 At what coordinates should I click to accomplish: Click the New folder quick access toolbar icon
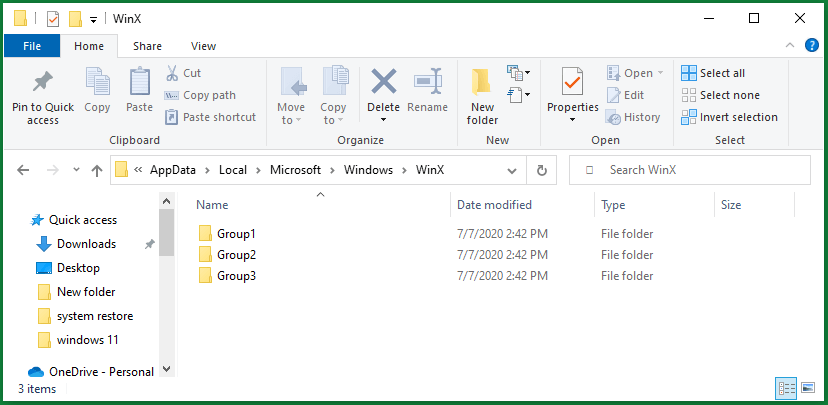click(76, 20)
